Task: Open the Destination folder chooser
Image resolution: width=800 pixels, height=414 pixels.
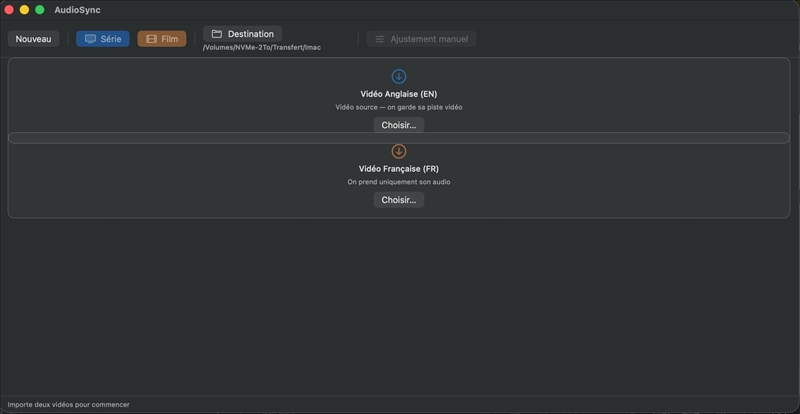Action: [242, 34]
